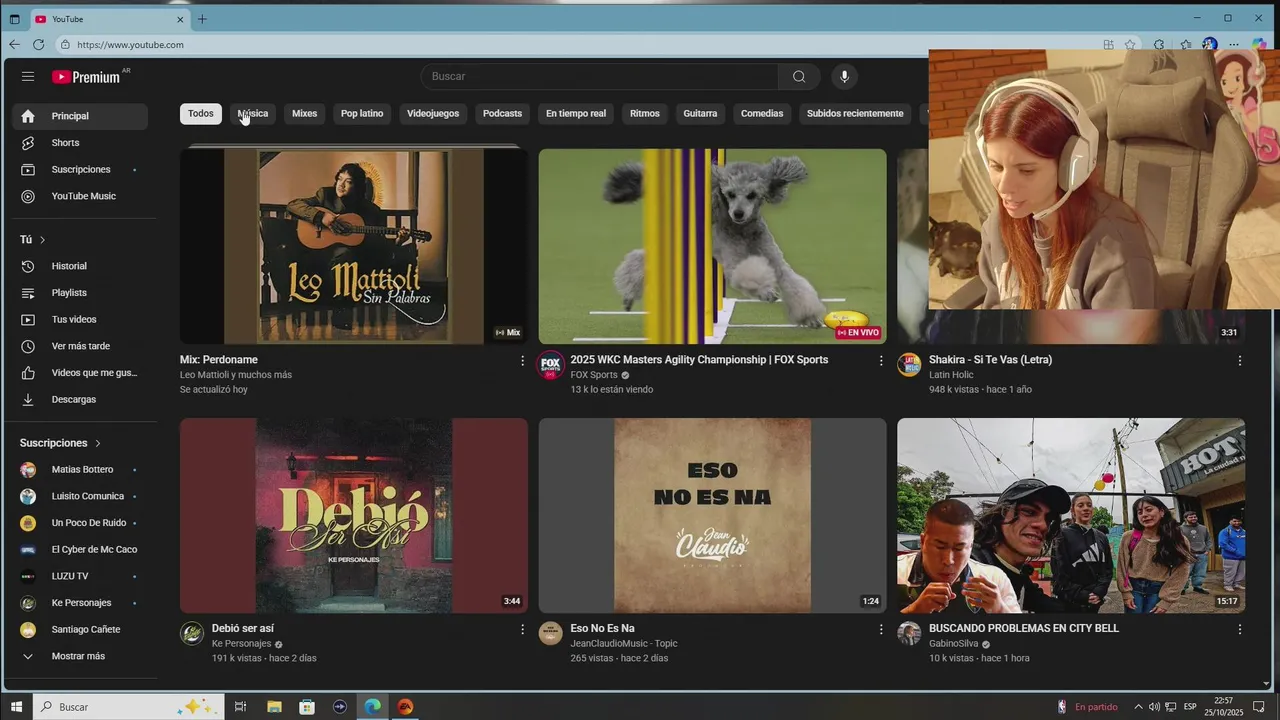Screen dimensions: 1280x720
Task: Select the Guitarra filter chip
Action: click(x=700, y=114)
